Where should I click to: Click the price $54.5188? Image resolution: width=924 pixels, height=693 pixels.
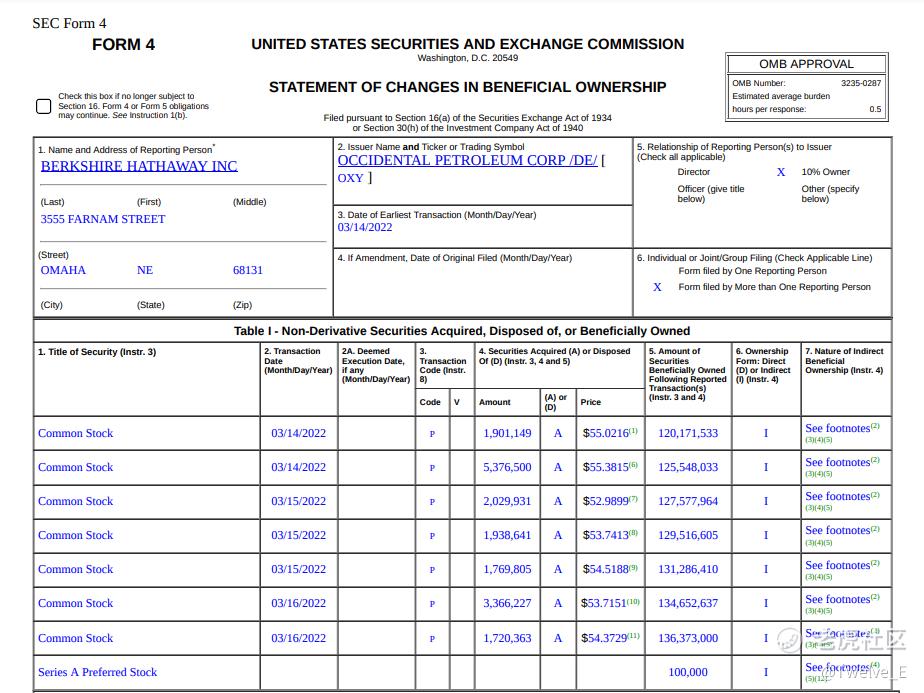tap(606, 570)
